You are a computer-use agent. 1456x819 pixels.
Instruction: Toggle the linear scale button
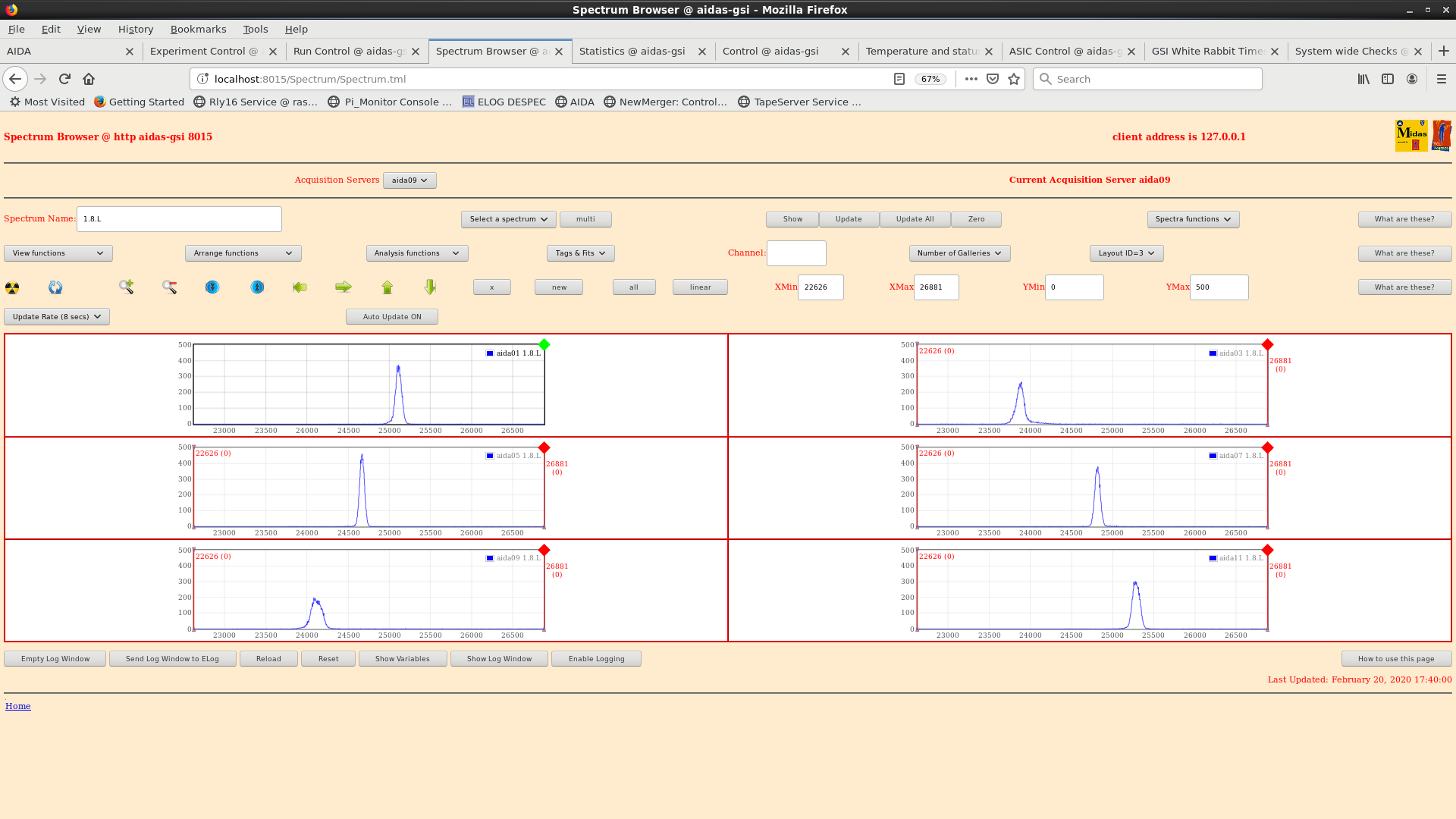pos(700,287)
